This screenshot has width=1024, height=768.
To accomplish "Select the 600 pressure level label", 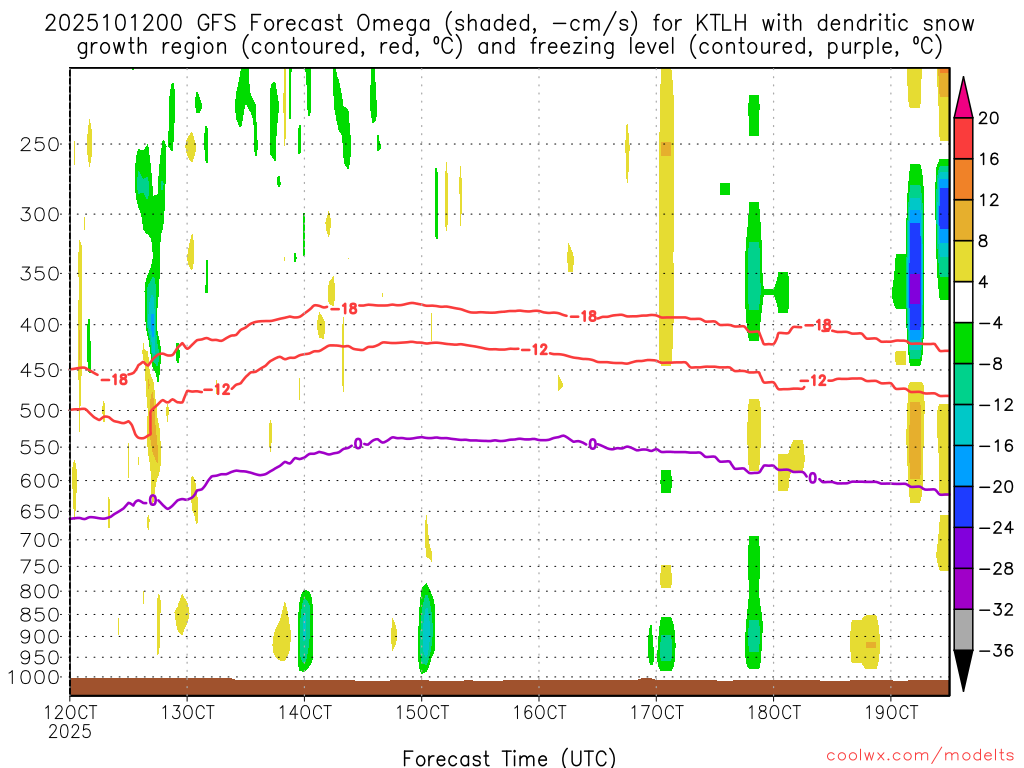I will pos(39,481).
